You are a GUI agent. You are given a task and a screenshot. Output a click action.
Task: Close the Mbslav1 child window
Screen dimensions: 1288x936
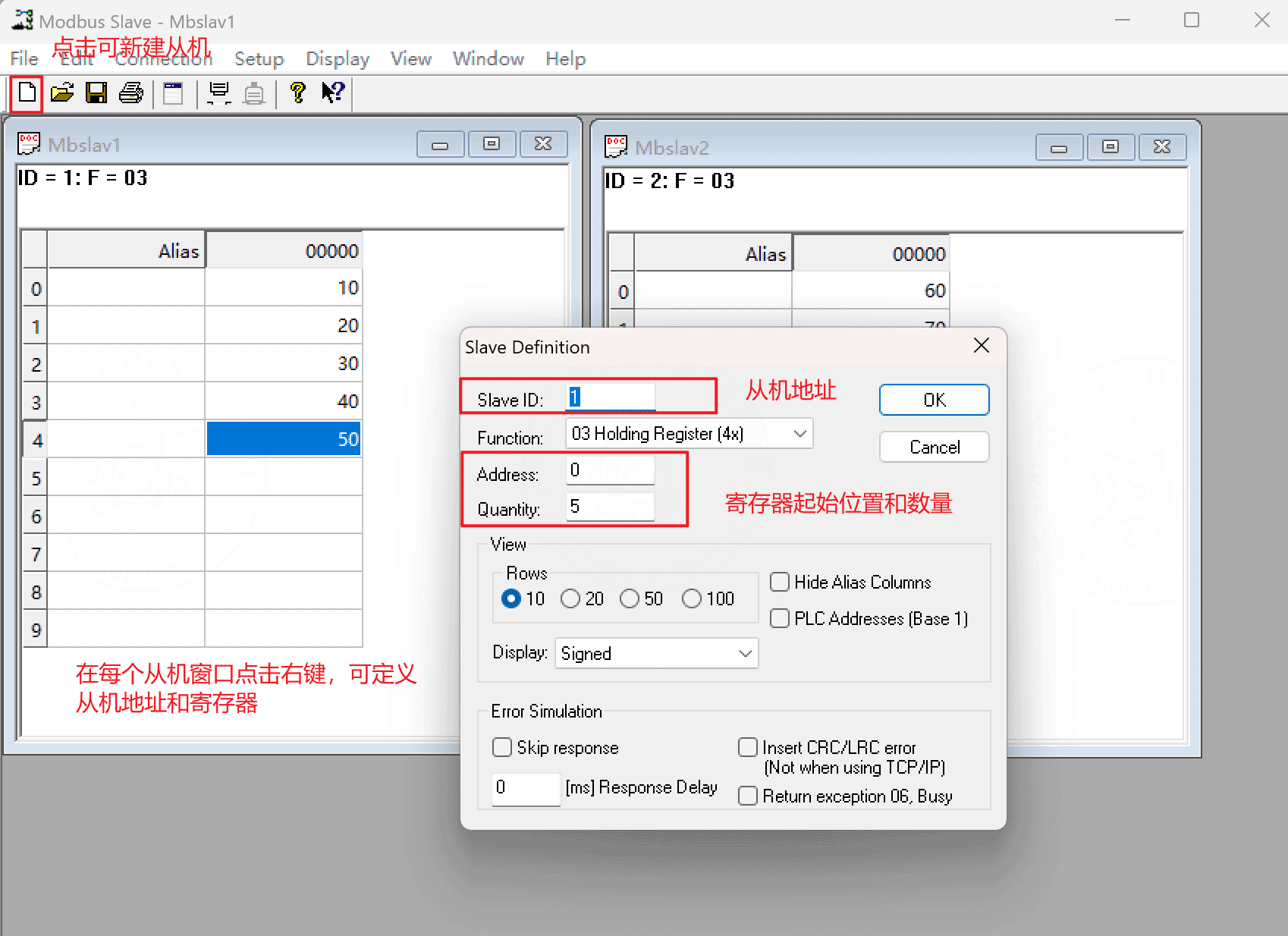[543, 144]
